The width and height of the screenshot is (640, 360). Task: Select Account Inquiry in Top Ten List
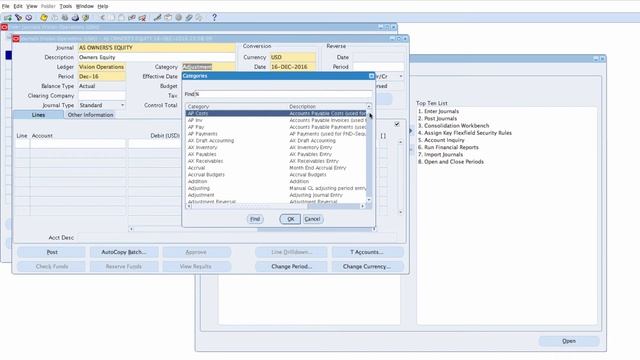(x=441, y=140)
